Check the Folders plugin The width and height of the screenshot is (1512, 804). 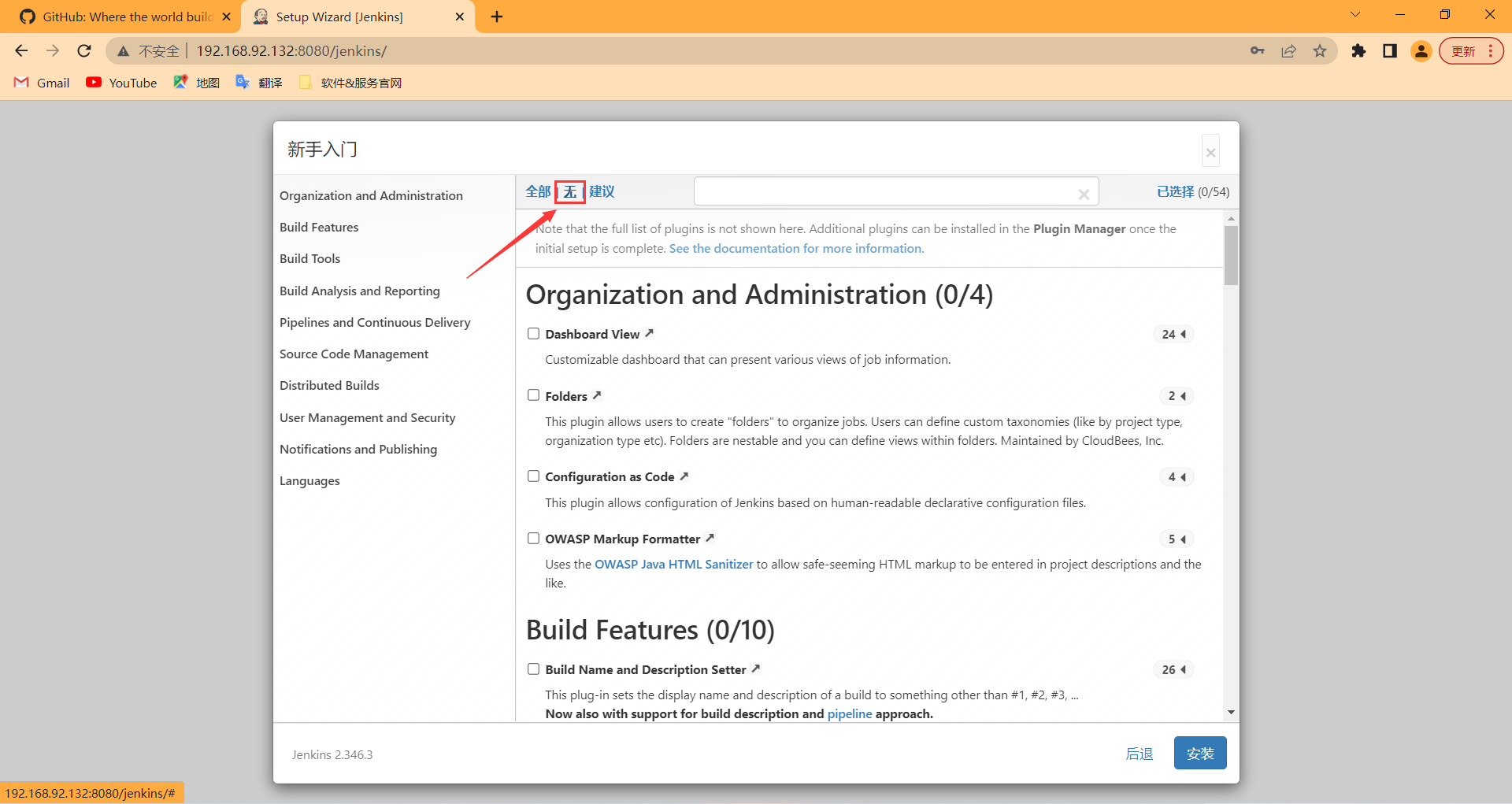pyautogui.click(x=533, y=395)
